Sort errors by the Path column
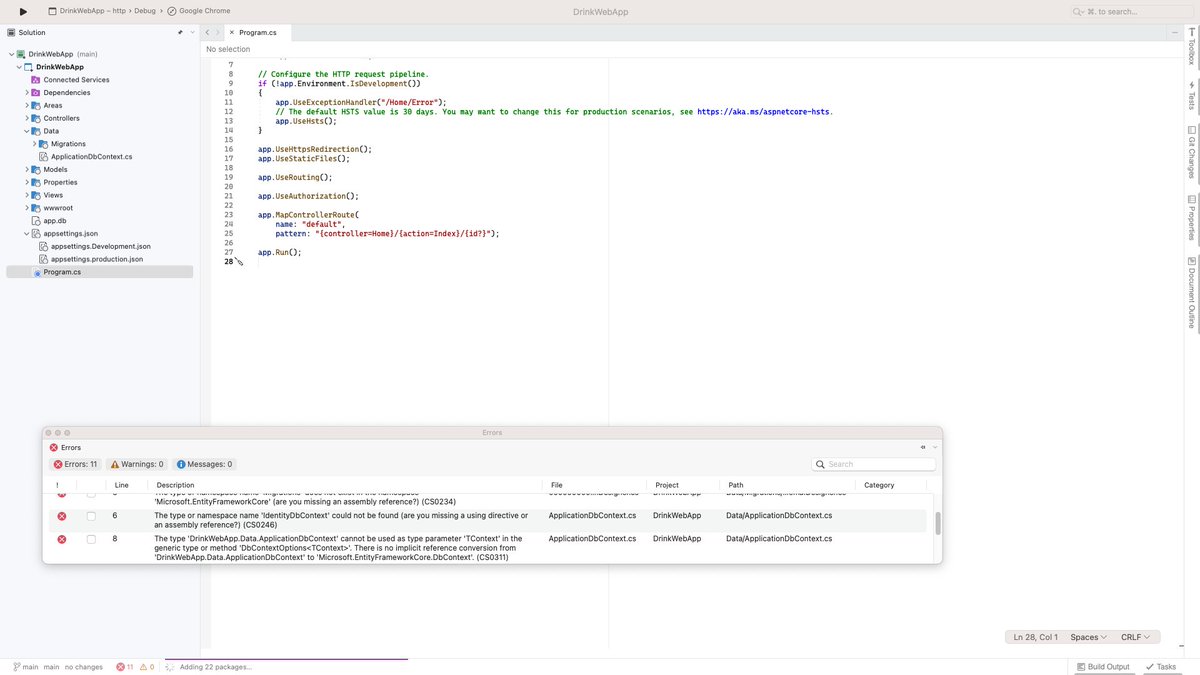The height and width of the screenshot is (675, 1200). click(735, 485)
